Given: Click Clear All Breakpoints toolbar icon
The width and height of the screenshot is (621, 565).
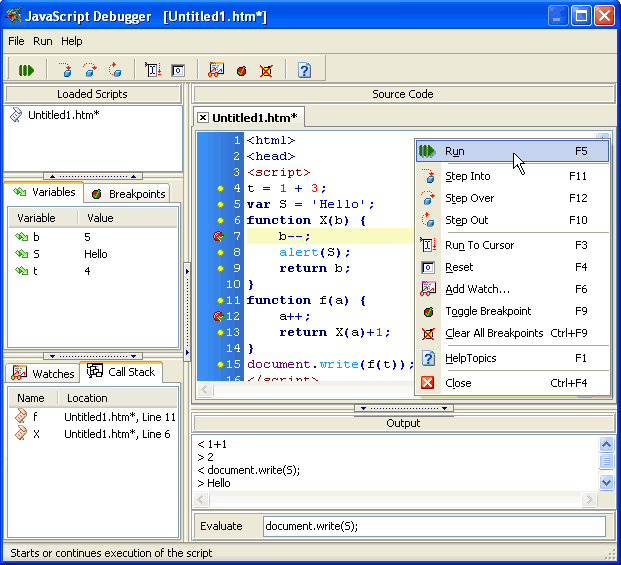Looking at the screenshot, I should click(266, 70).
